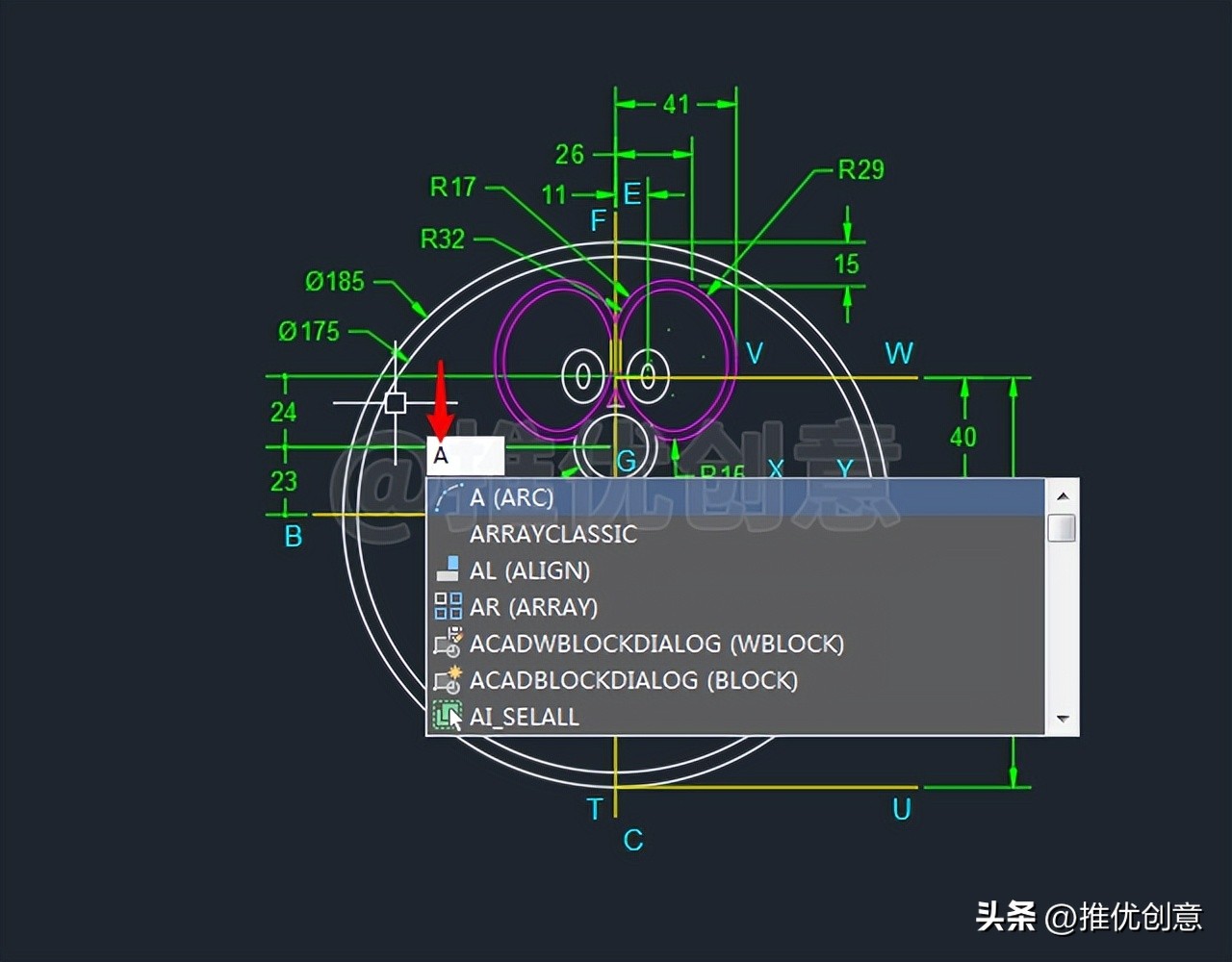Click the command input box showing A
The image size is (1232, 962).
(x=465, y=454)
